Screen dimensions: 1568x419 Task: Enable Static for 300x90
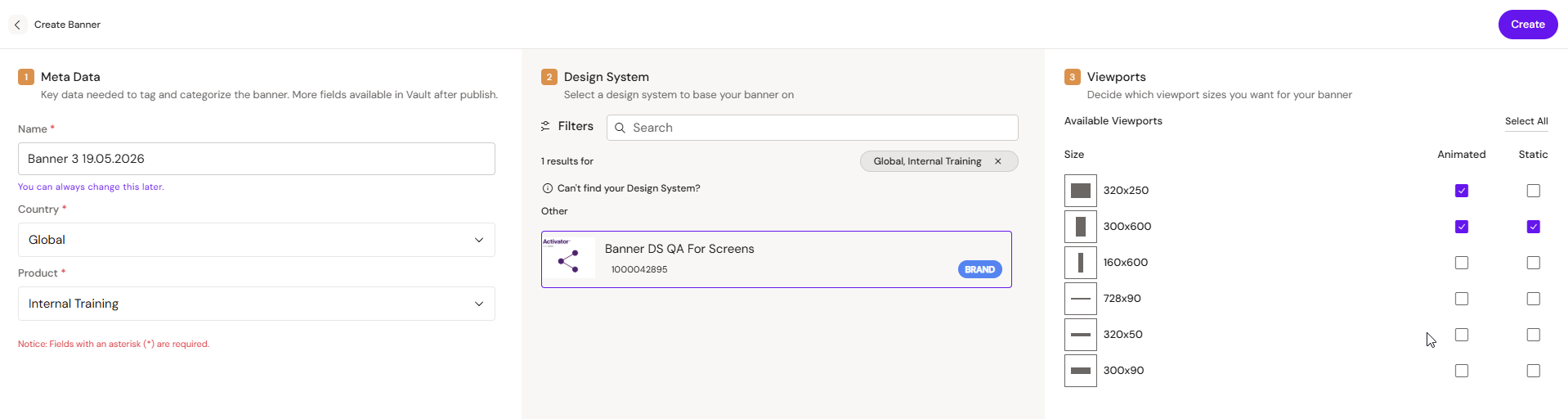(1534, 371)
